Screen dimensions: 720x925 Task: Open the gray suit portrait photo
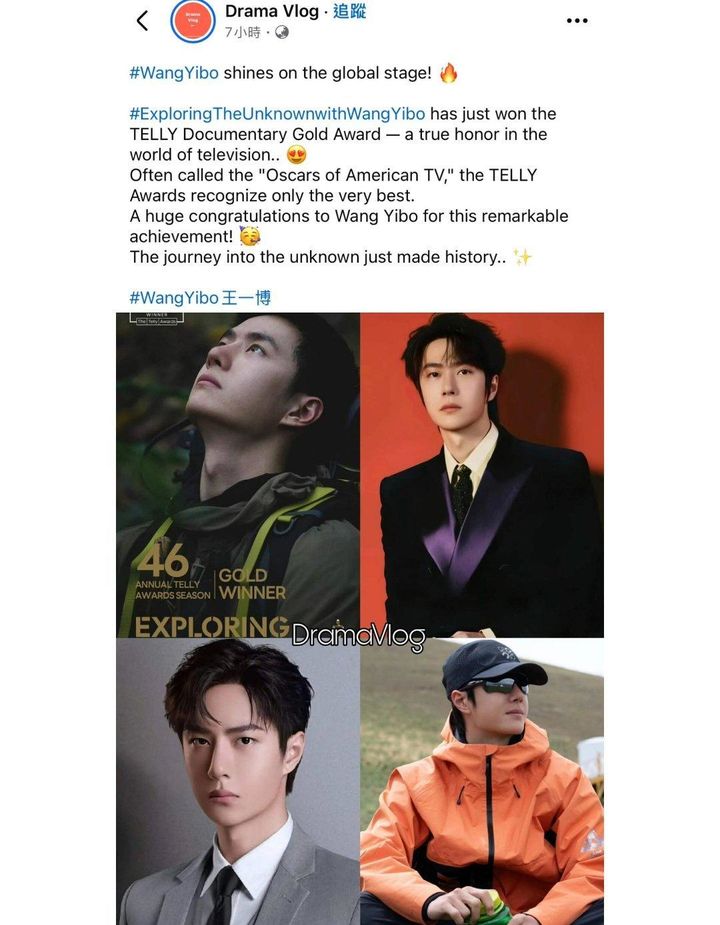pos(238,782)
